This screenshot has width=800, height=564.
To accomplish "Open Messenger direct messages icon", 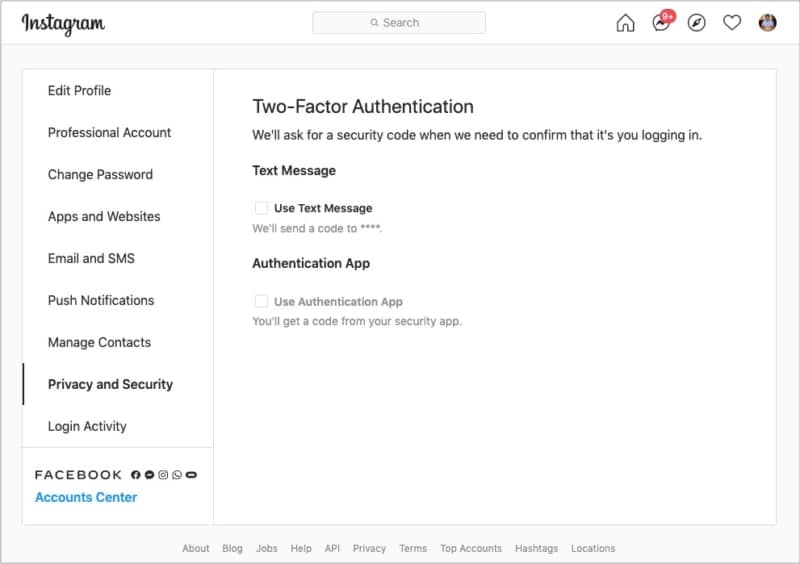I will [662, 22].
